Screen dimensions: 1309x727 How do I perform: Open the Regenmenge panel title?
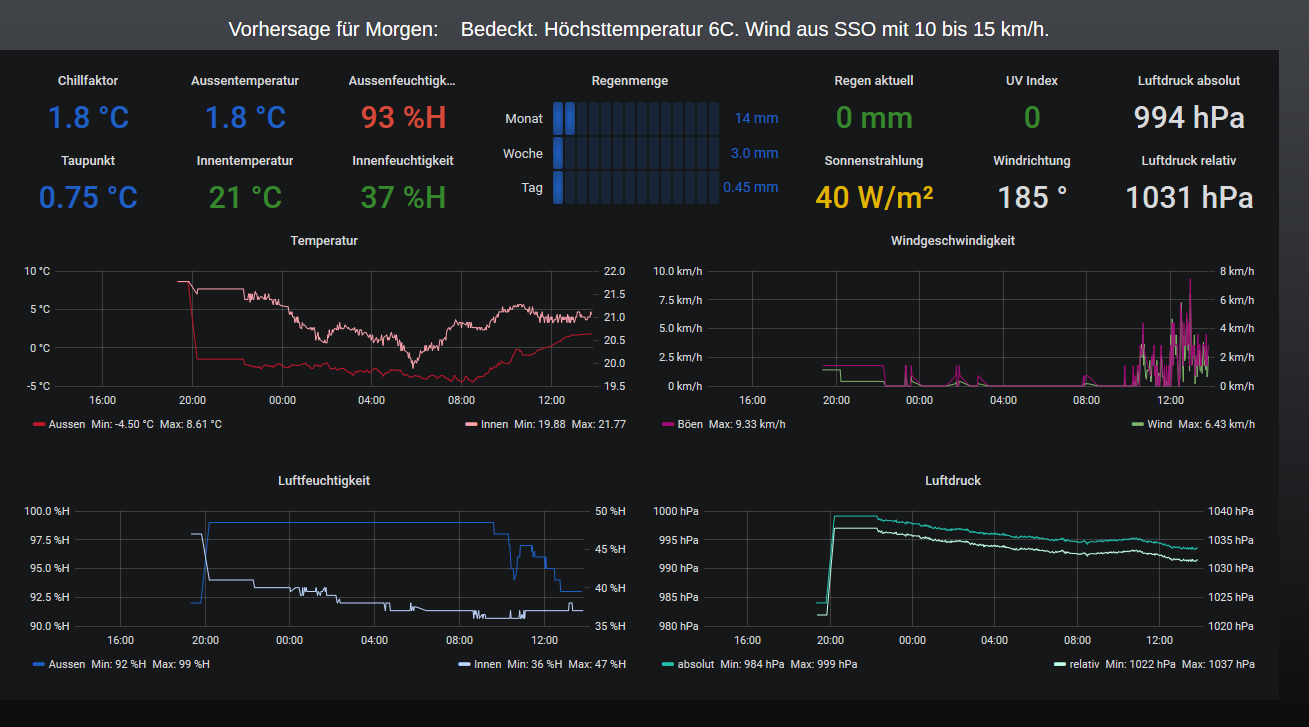tap(630, 80)
